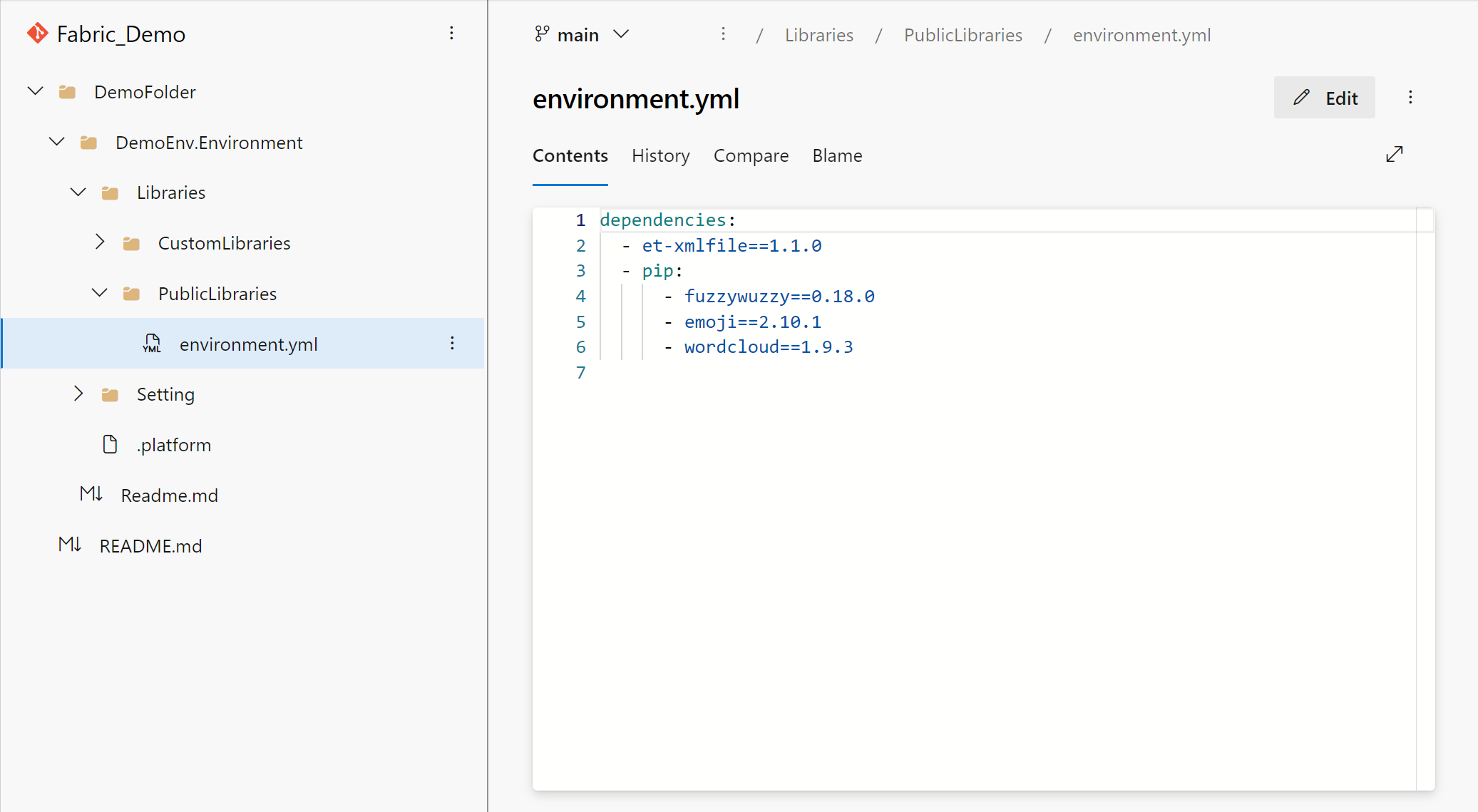Select the Compare tab for environment.yml

[x=752, y=155]
